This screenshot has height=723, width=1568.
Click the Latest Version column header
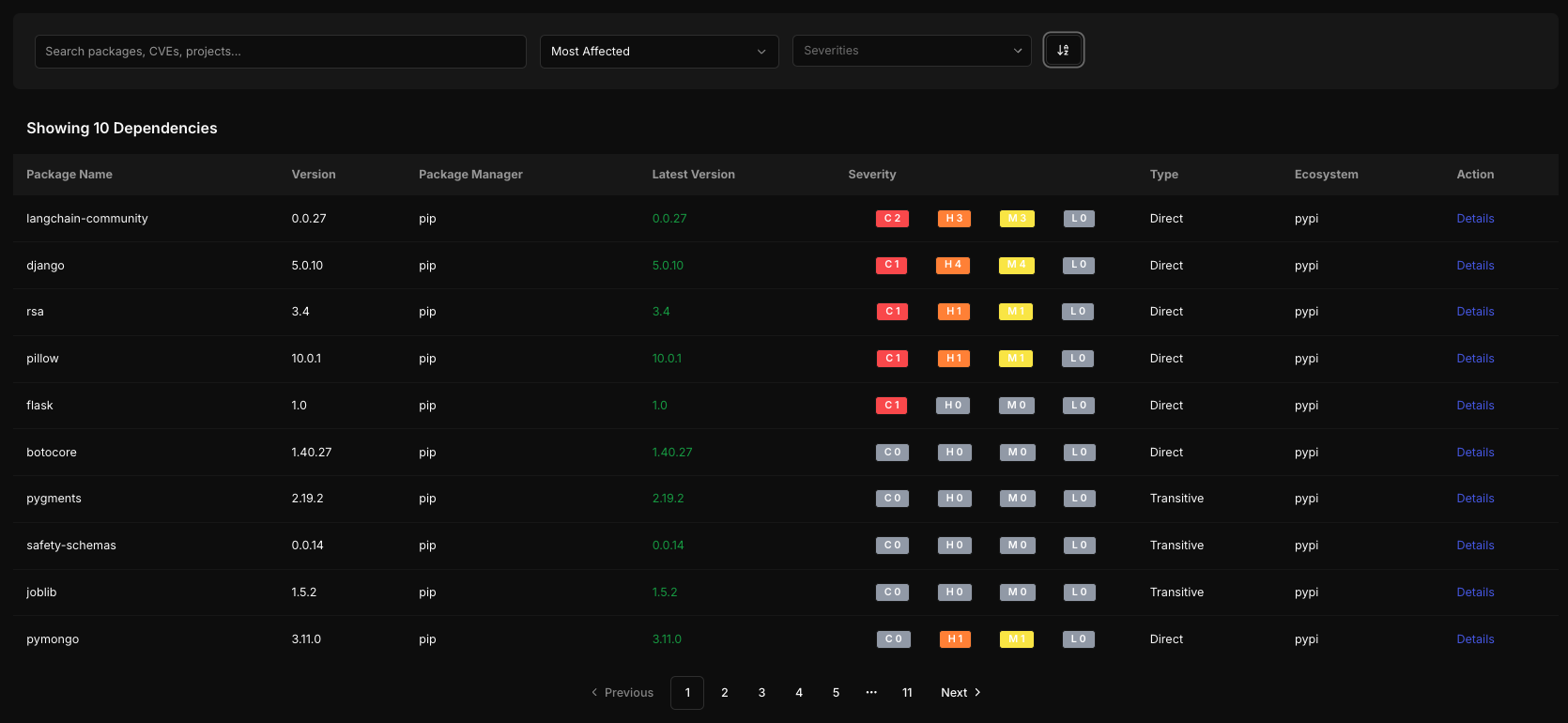click(694, 175)
